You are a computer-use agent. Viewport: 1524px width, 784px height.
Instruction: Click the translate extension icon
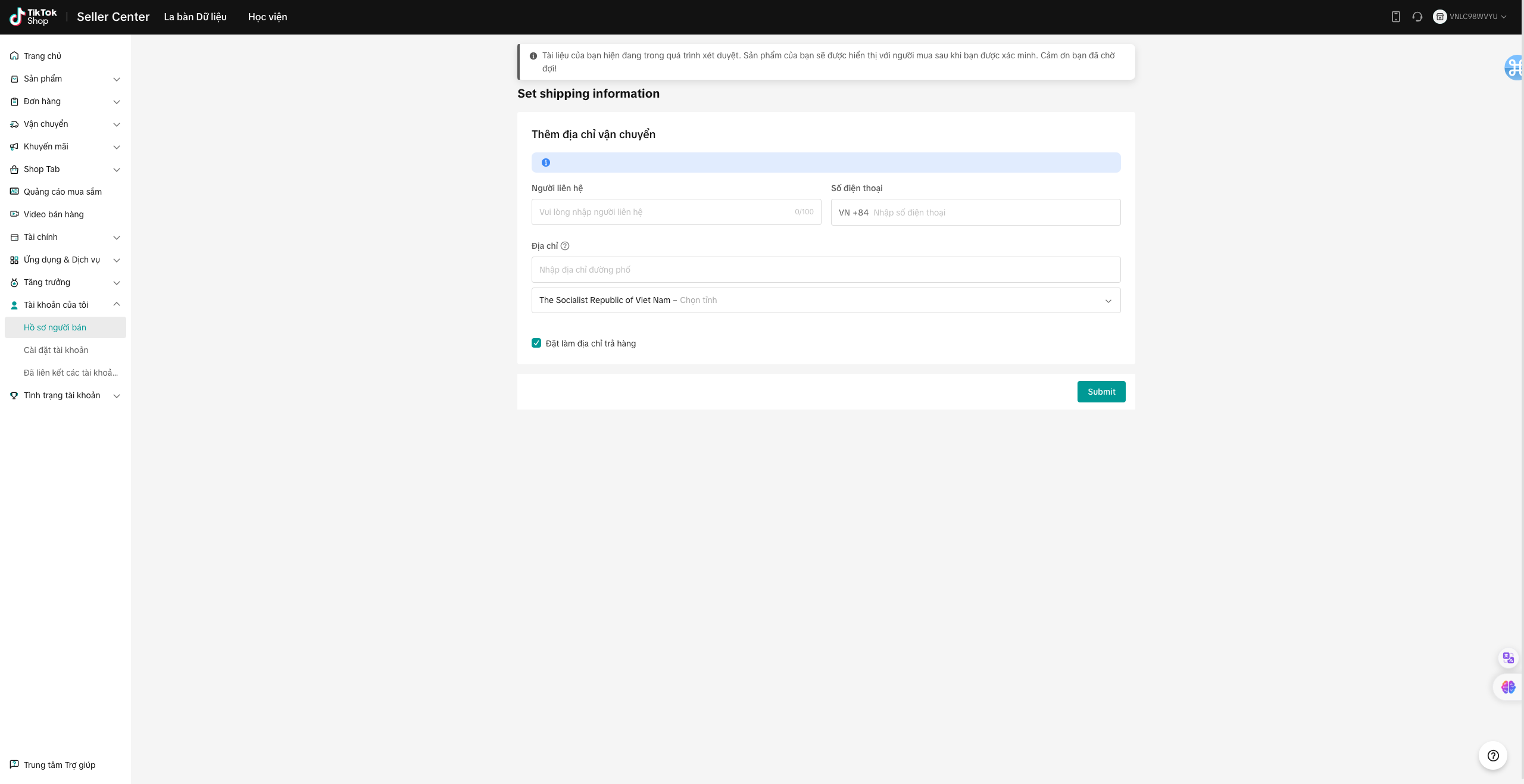click(1508, 658)
